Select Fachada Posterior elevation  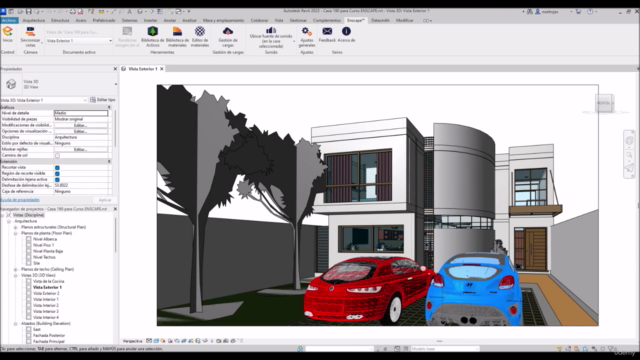49,336
